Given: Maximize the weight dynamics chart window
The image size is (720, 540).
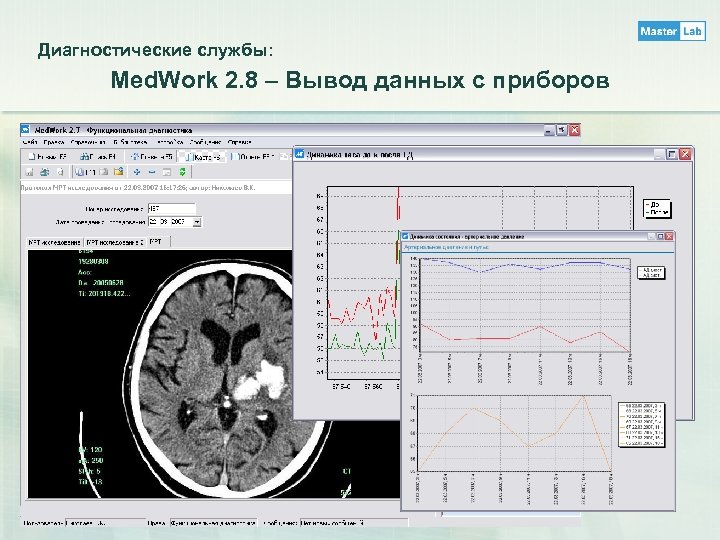Looking at the screenshot, I should (x=671, y=154).
